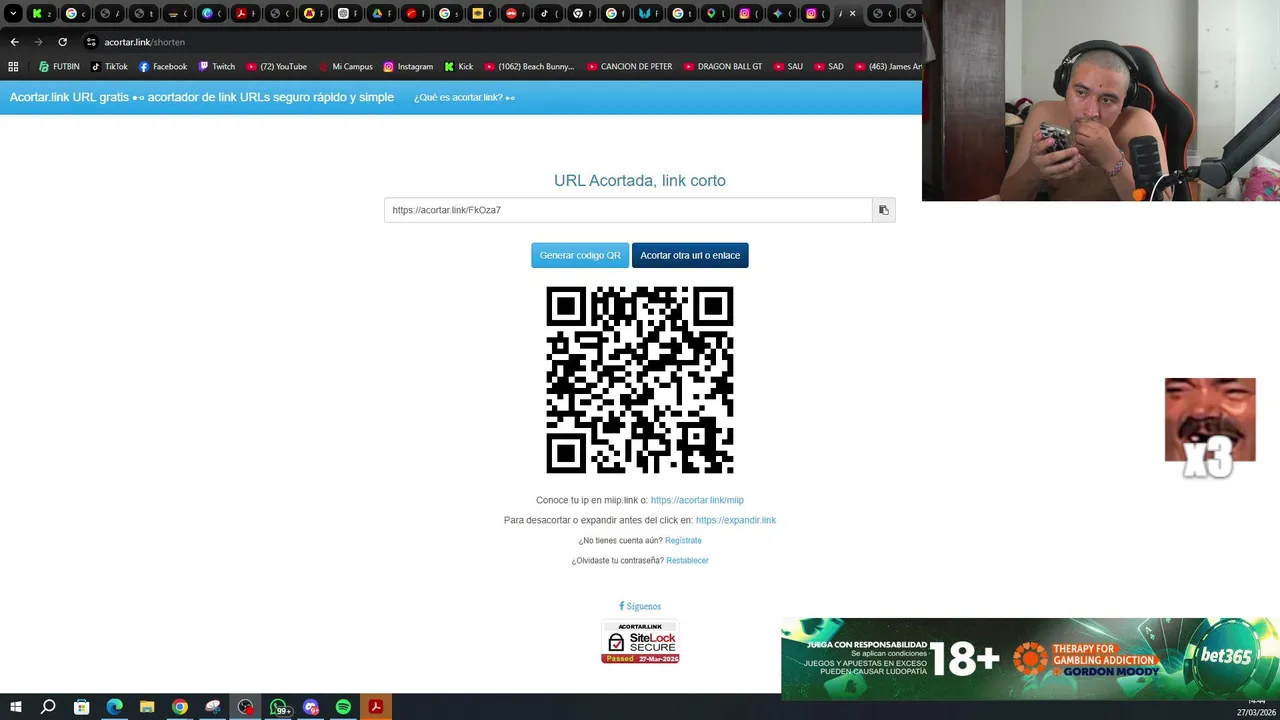Open Spotify from the taskbar
Viewport: 1280px width, 720px height.
coord(343,707)
